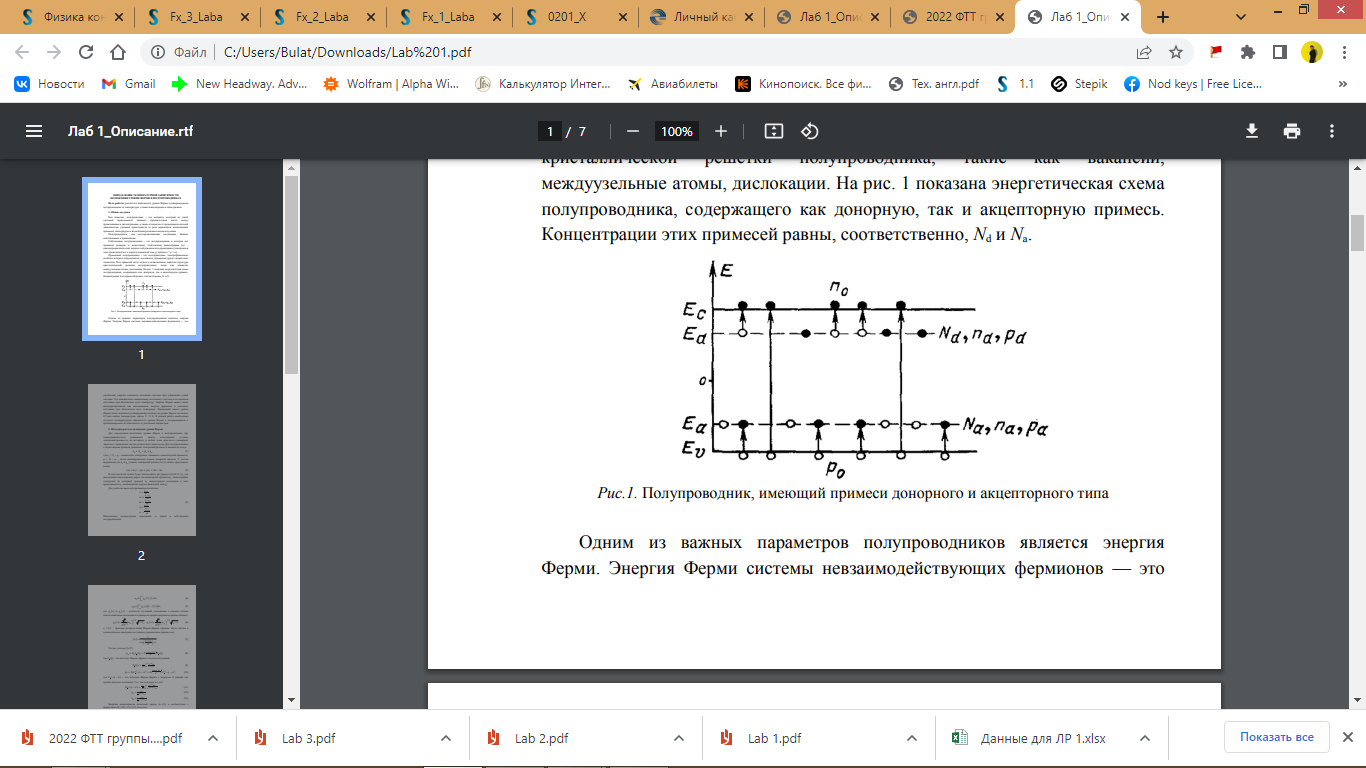Click the share page icon in address bar
Viewport: 1366px width, 768px height.
click(1144, 52)
